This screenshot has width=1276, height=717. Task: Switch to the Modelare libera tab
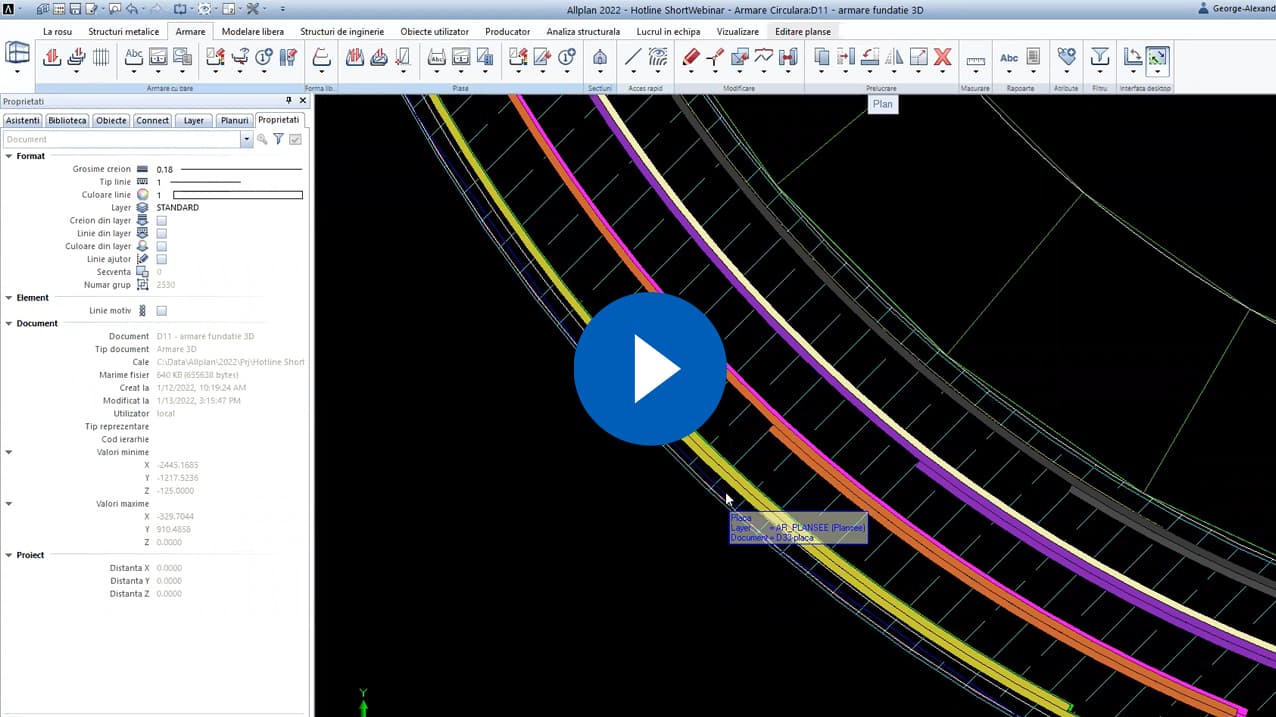[253, 32]
